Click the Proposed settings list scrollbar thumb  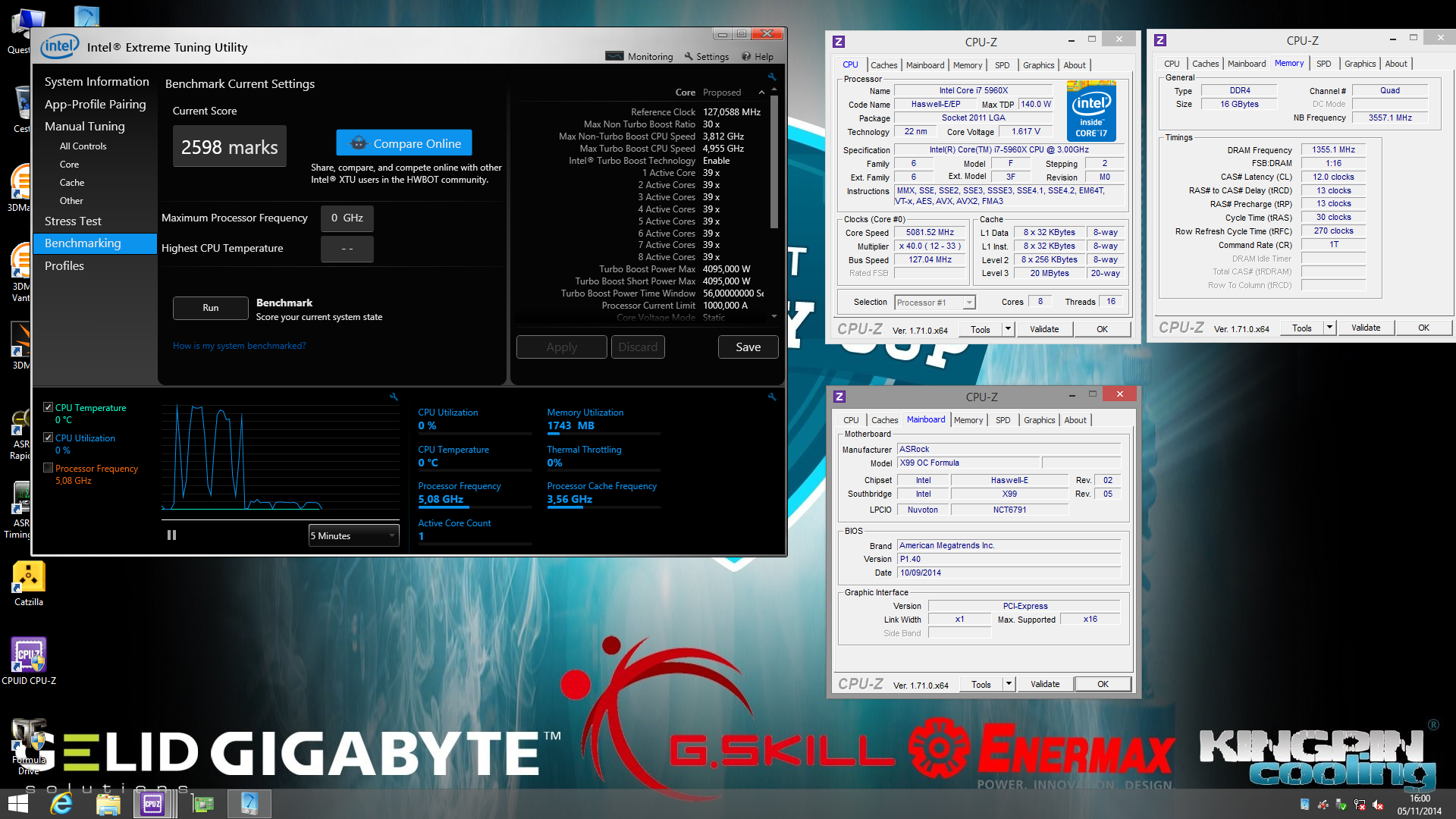click(774, 162)
